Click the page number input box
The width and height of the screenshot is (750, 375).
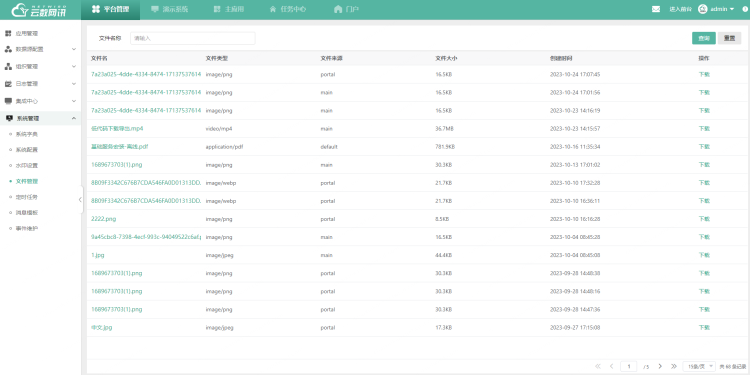pos(629,366)
